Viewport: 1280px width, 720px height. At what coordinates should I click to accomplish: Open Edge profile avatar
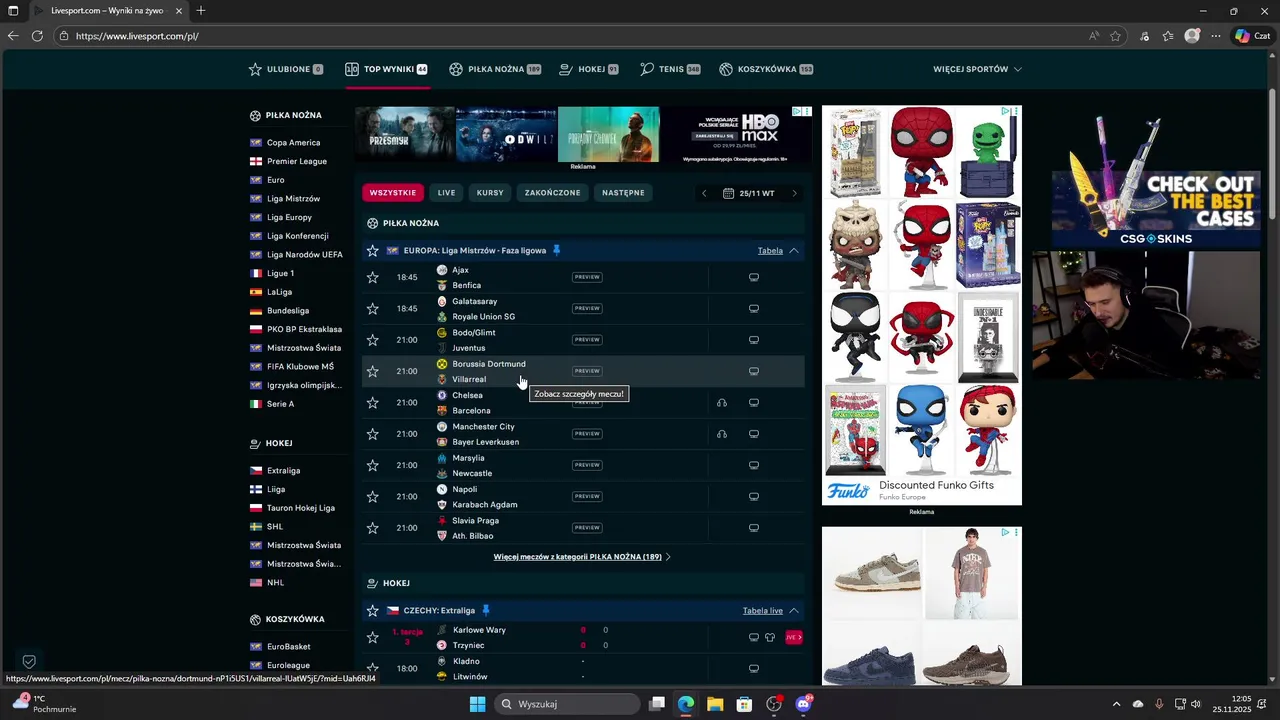(x=1192, y=36)
